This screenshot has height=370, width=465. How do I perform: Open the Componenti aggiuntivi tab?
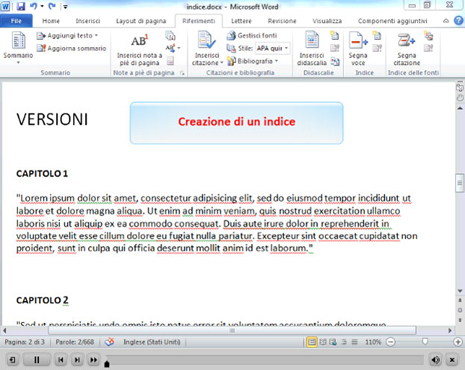[x=392, y=21]
